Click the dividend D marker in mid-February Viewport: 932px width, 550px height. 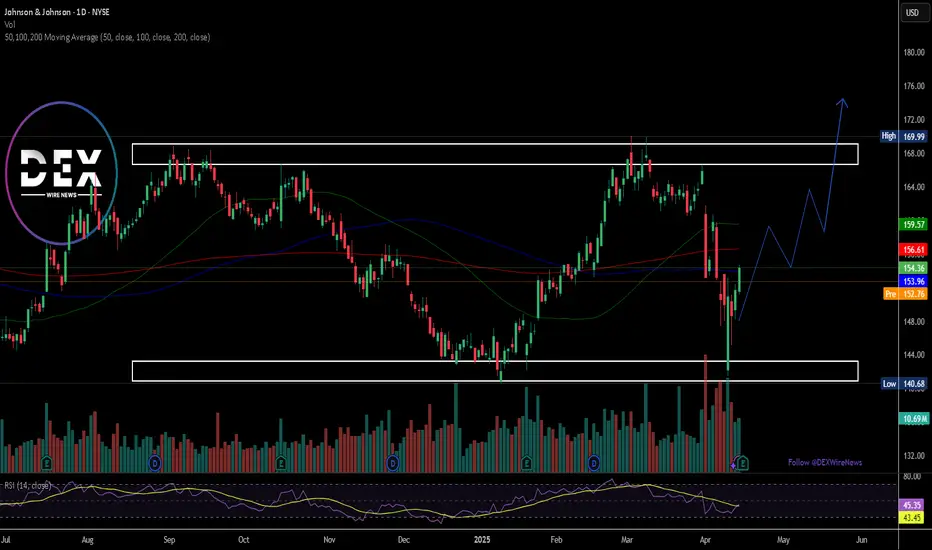coord(593,463)
